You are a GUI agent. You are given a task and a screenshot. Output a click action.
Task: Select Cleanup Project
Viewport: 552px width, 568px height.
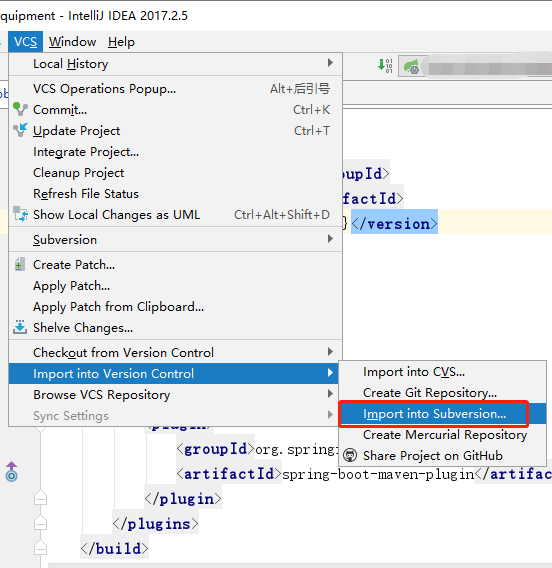(176, 173)
